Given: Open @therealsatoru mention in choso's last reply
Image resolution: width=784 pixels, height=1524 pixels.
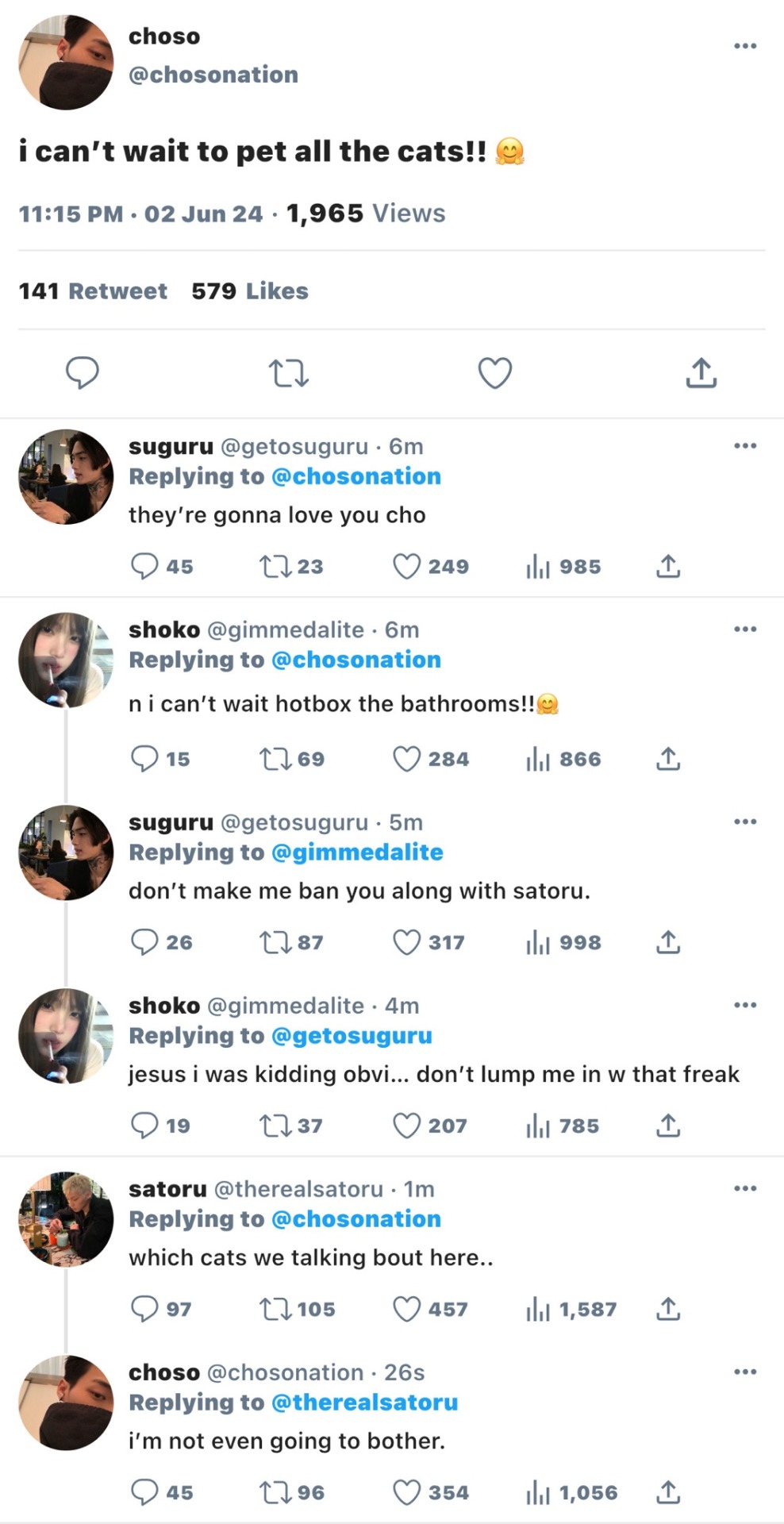Looking at the screenshot, I should tap(364, 1403).
